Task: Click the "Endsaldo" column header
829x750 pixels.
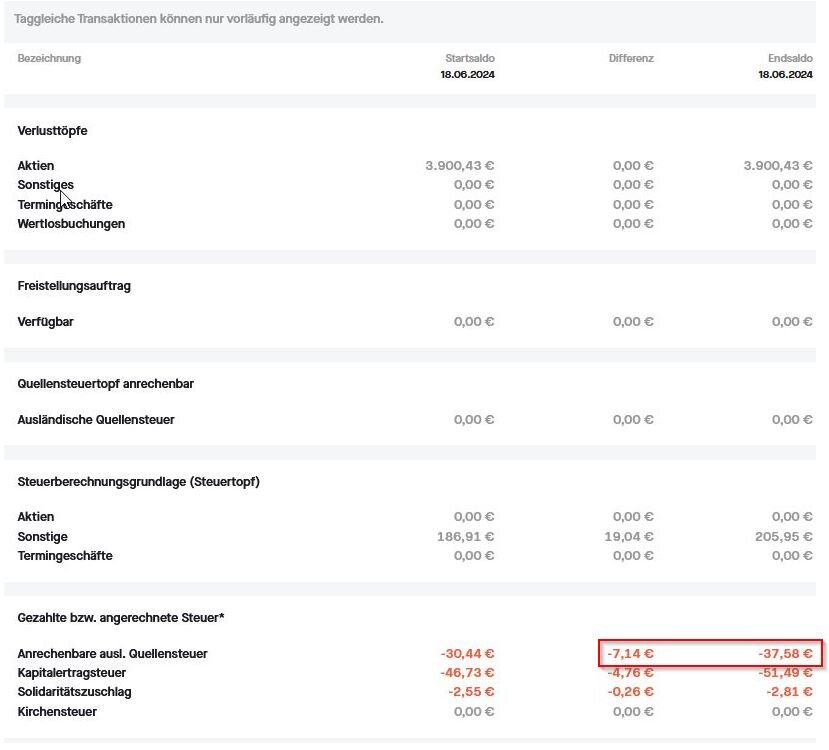Action: pyautogui.click(x=789, y=58)
